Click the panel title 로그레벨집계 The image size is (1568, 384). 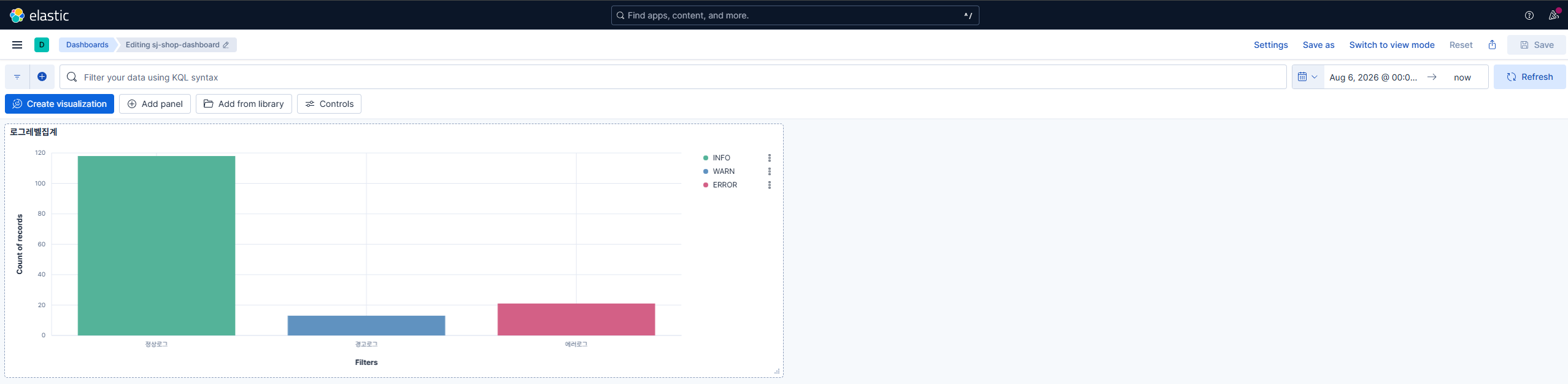coord(34,131)
